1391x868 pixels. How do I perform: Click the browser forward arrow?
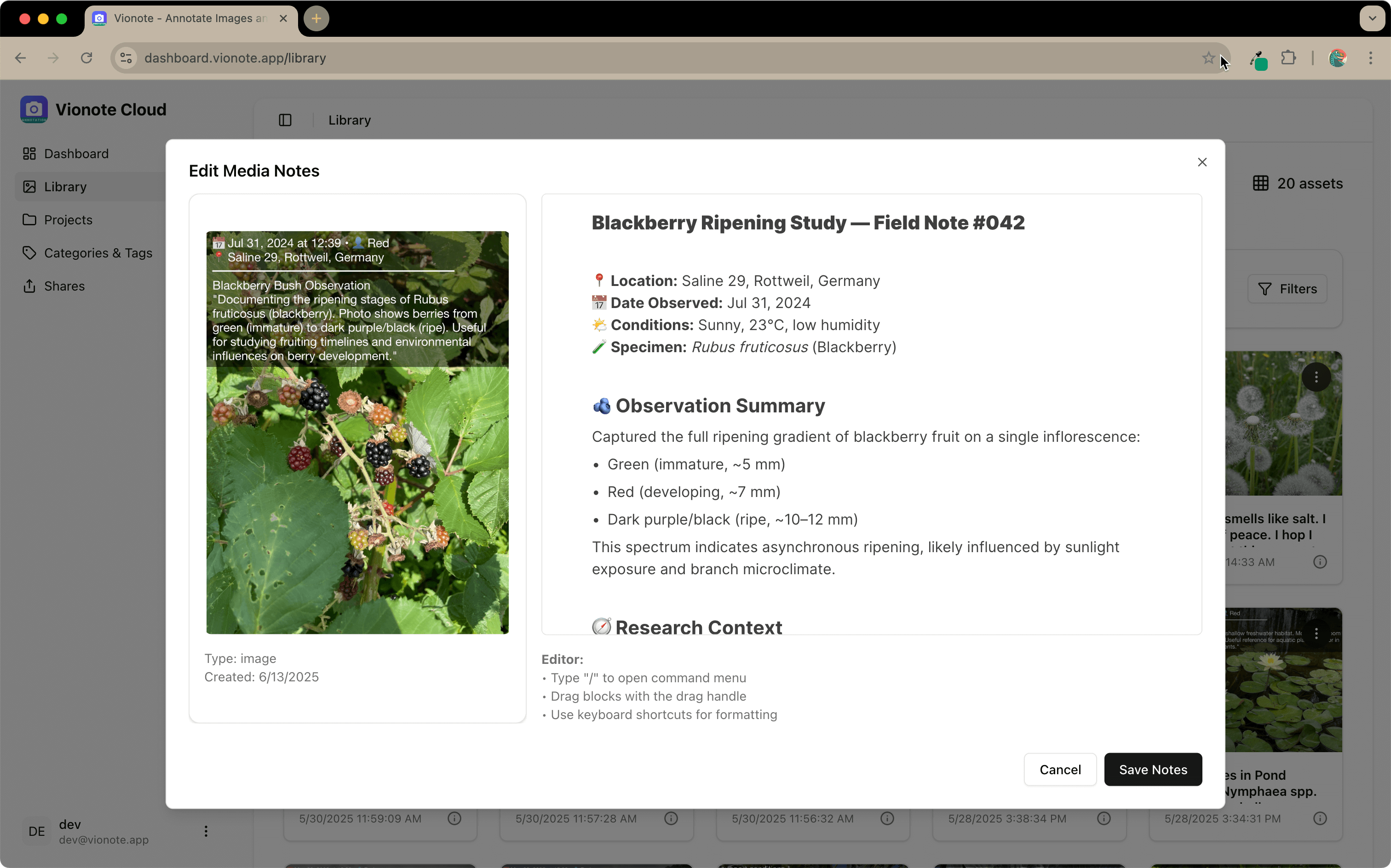(53, 58)
